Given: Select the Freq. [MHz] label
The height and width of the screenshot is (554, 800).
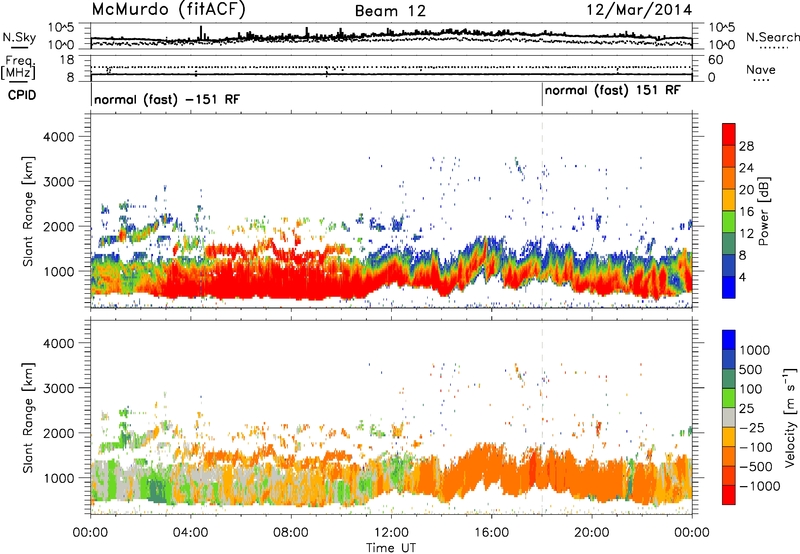Looking at the screenshot, I should pos(18,67).
